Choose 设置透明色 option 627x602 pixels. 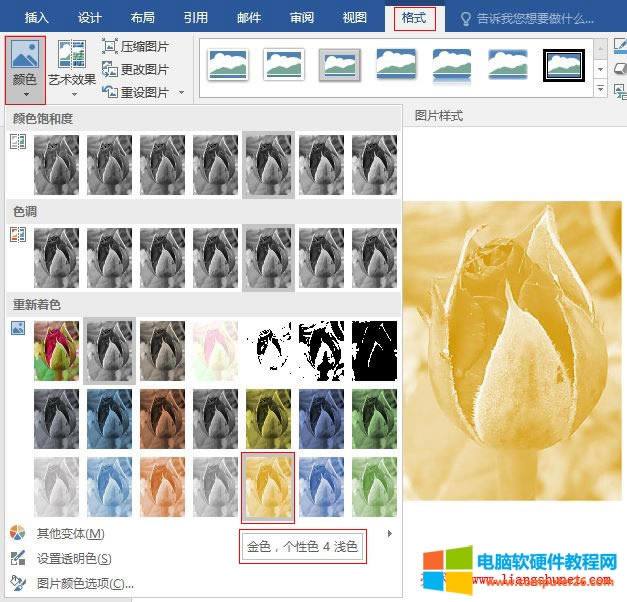(74, 558)
